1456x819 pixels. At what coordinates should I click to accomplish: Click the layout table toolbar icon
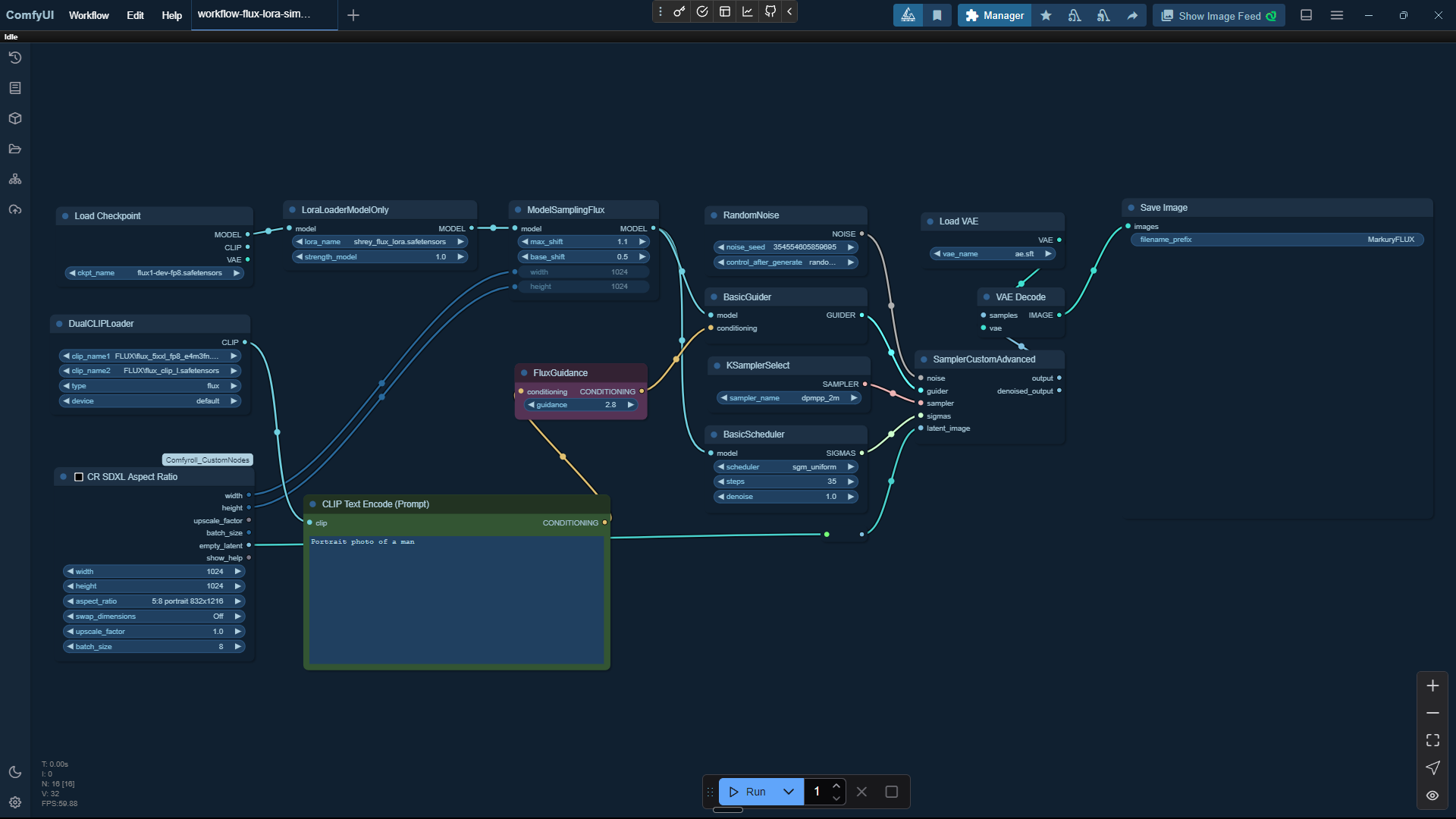tap(725, 11)
